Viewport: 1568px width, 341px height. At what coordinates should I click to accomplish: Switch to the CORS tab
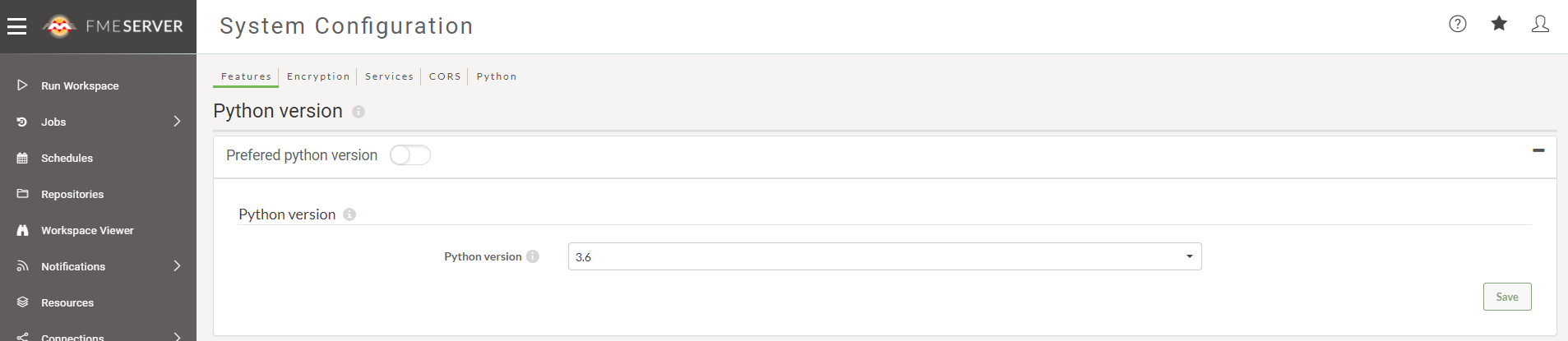coord(445,76)
